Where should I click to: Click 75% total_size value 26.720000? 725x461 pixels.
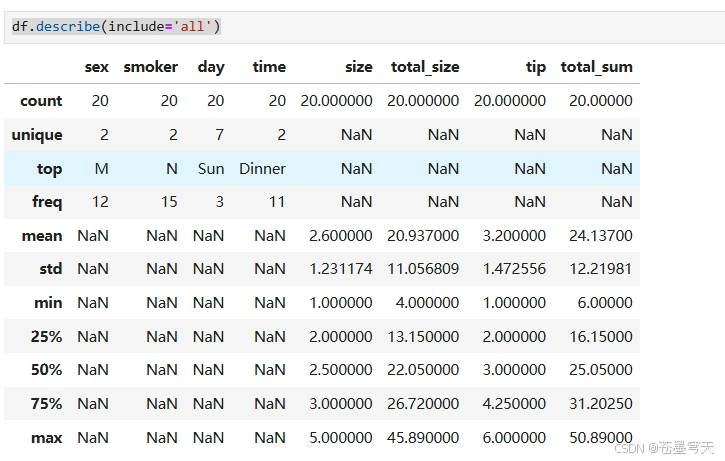coord(423,404)
